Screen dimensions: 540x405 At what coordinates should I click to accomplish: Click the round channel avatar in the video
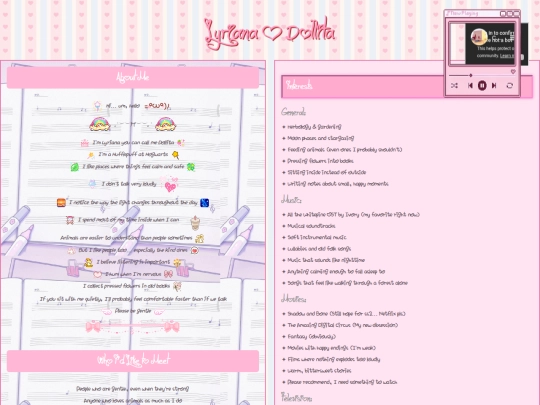tap(479, 37)
